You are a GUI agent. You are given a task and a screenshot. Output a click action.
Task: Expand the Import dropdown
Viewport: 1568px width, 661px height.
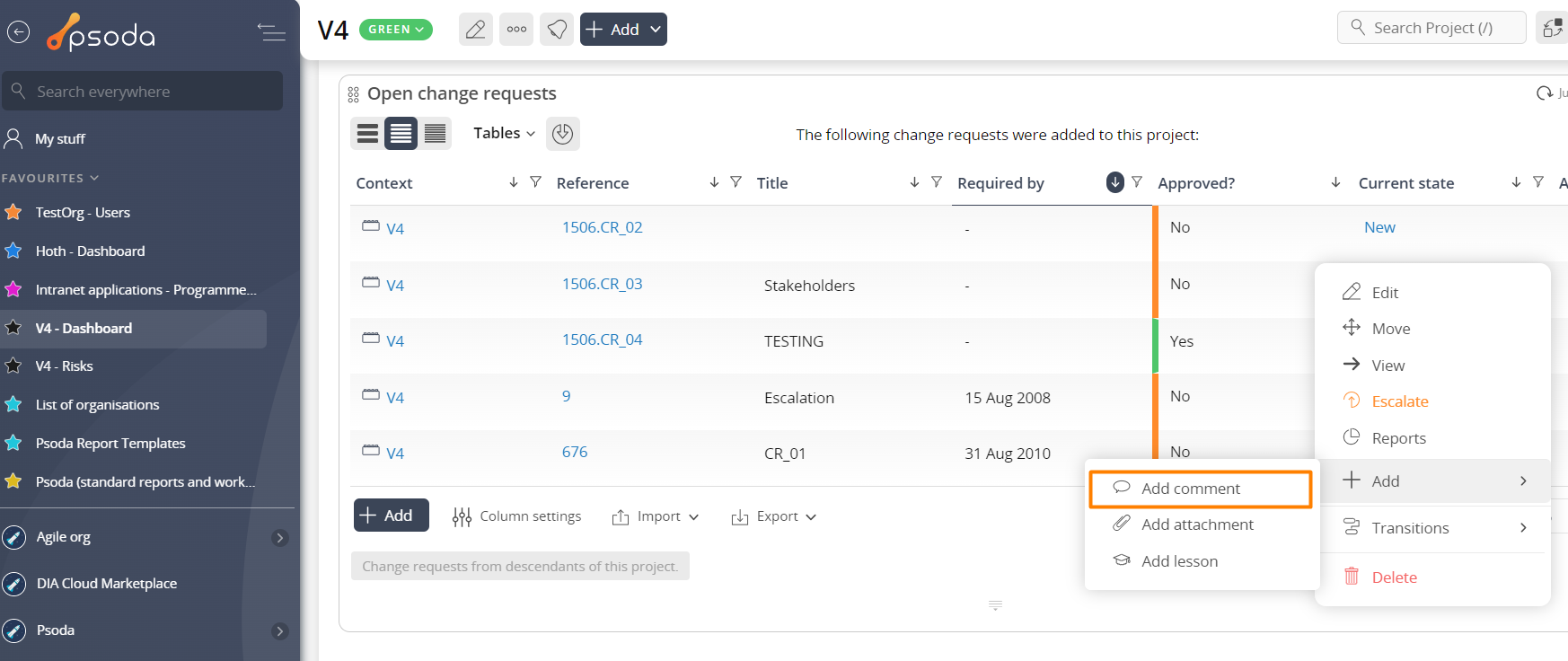pos(656,516)
